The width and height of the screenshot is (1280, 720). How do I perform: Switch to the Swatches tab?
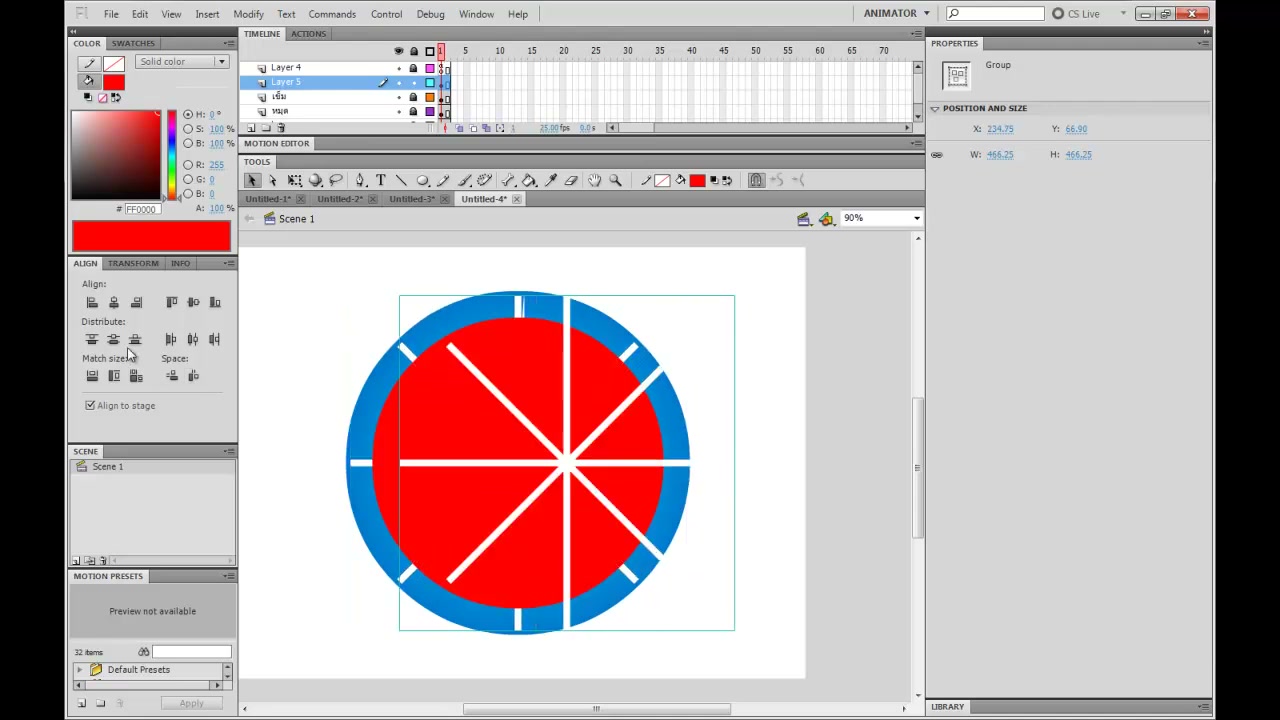tap(133, 43)
